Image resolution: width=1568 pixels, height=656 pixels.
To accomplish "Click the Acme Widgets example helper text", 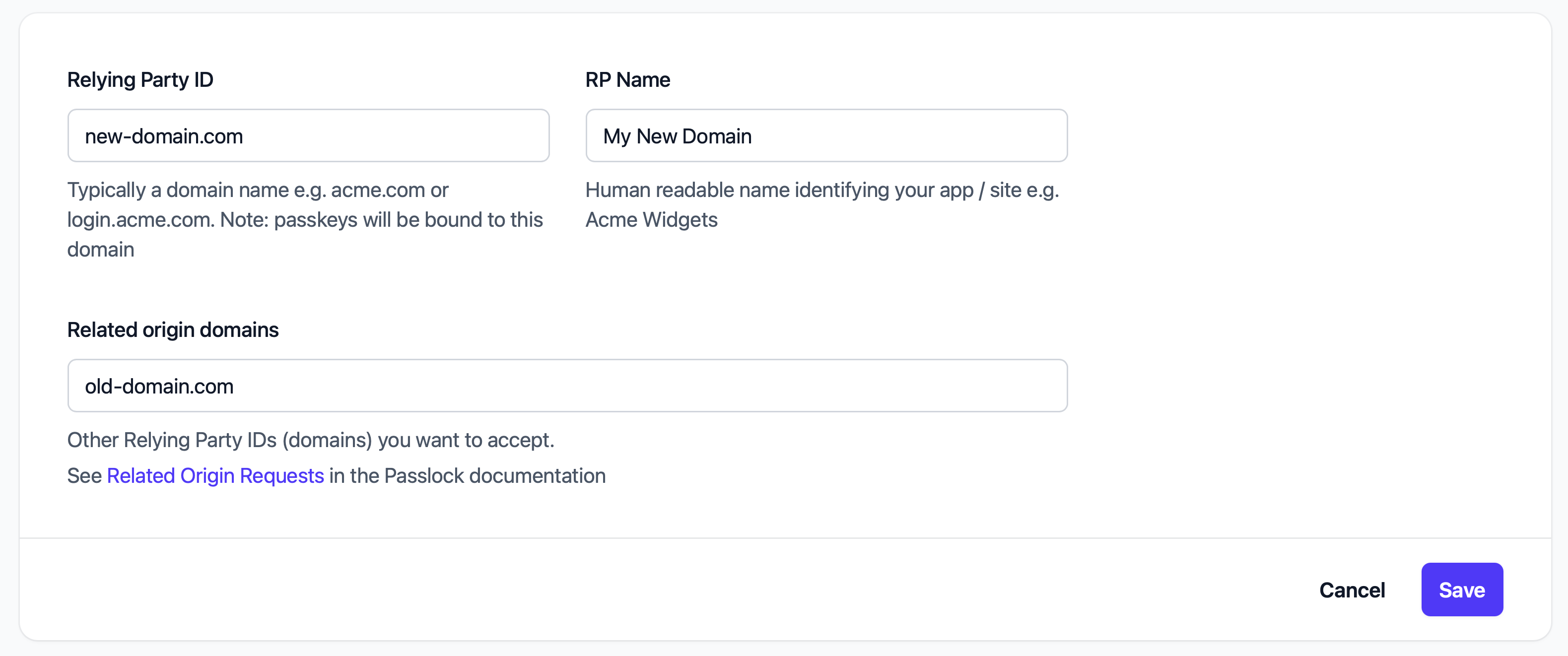I will 651,220.
